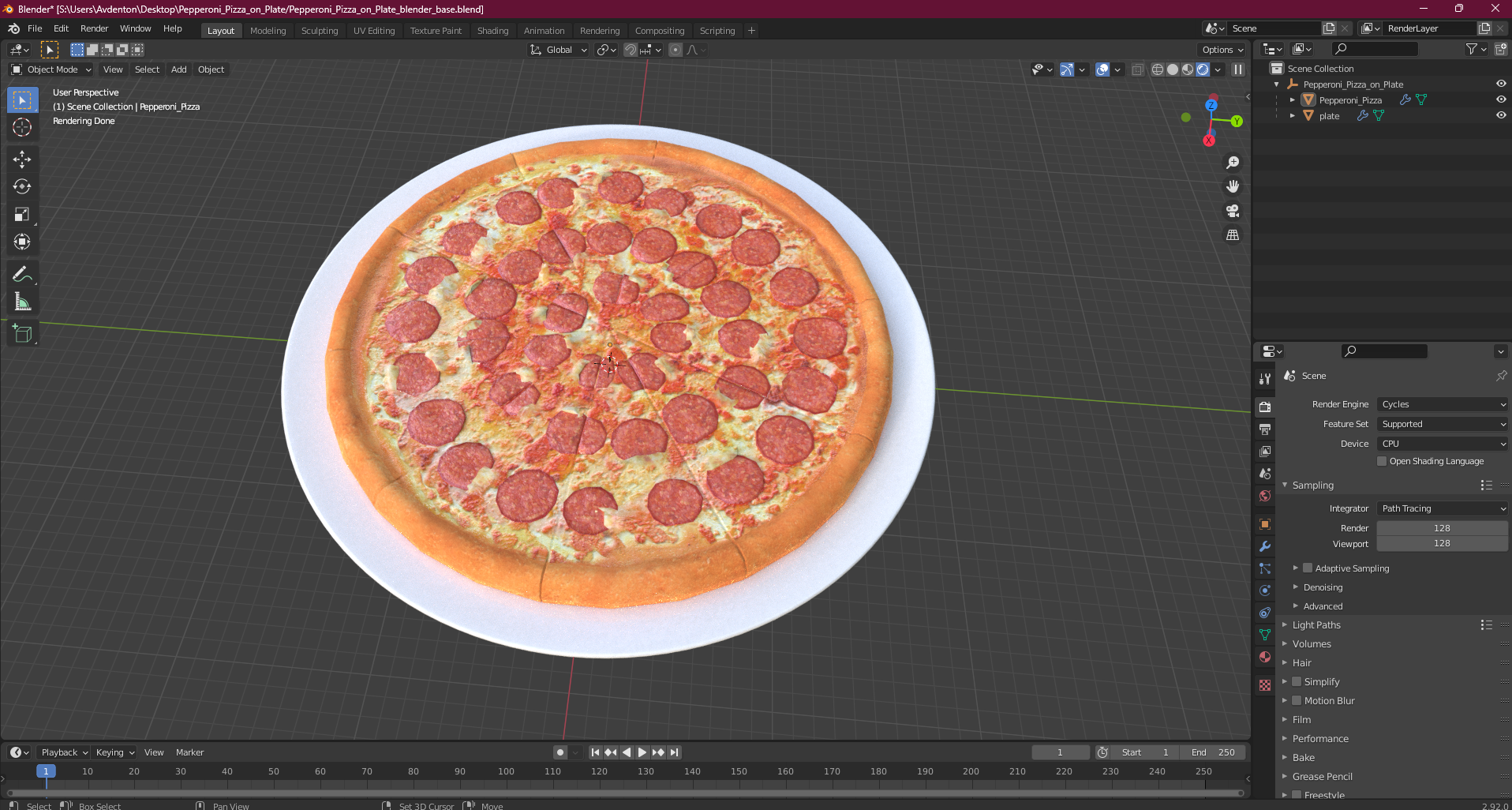Open the Object Mode dropdown
Viewport: 1512px width, 810px height.
pos(51,69)
